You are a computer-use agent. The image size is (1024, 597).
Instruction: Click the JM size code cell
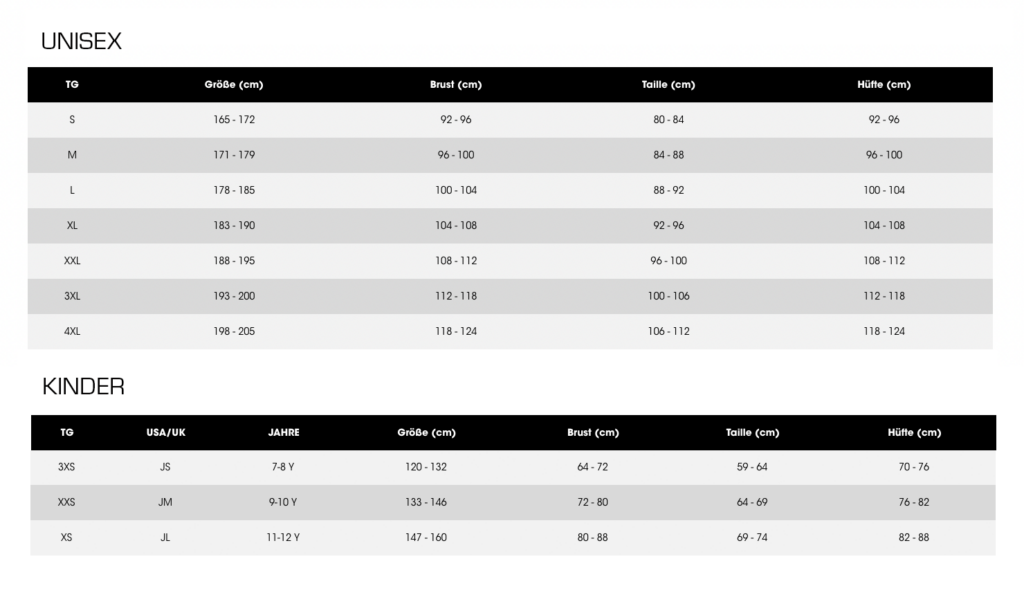[x=165, y=502]
